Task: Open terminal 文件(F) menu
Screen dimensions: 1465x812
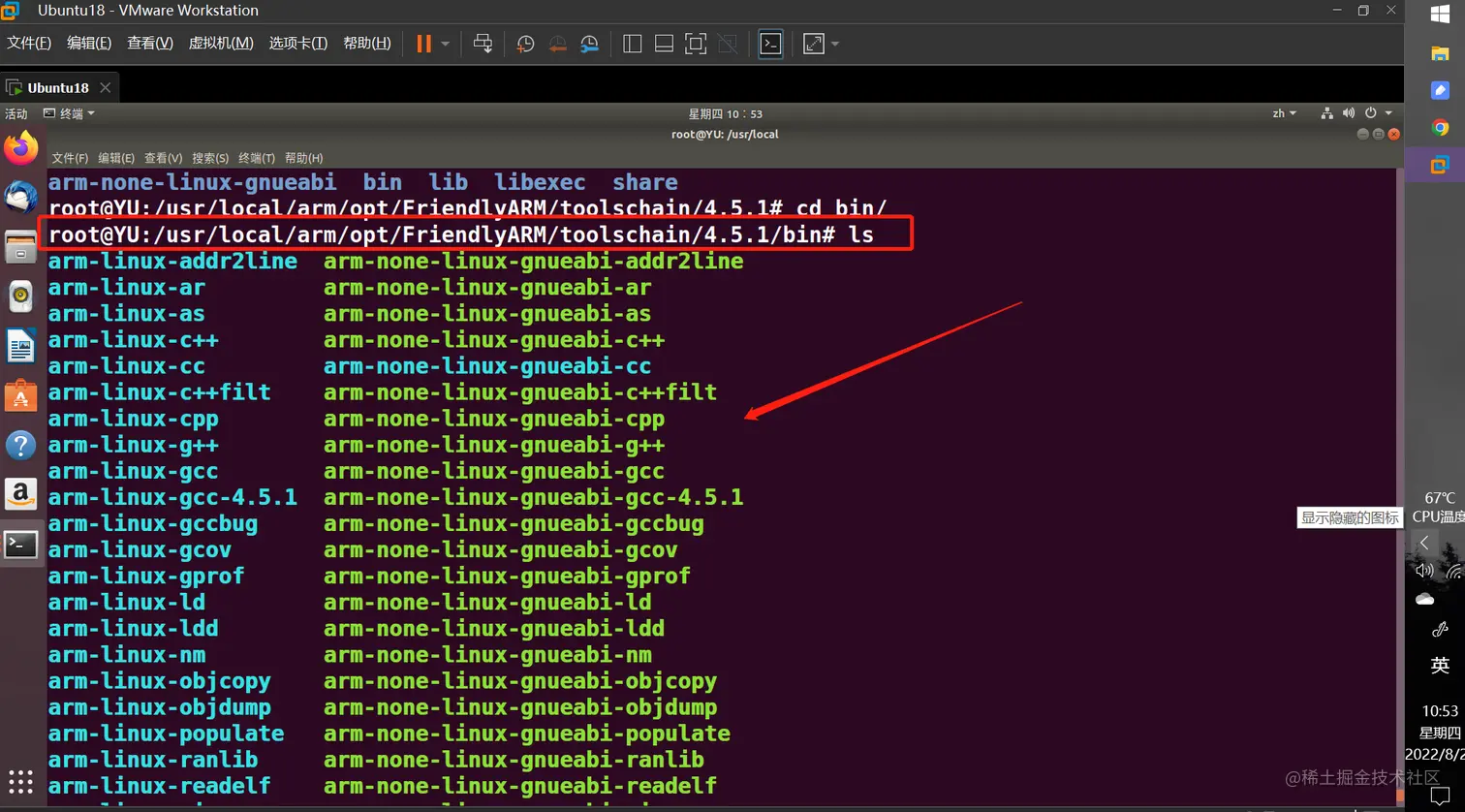Action: [x=70, y=158]
